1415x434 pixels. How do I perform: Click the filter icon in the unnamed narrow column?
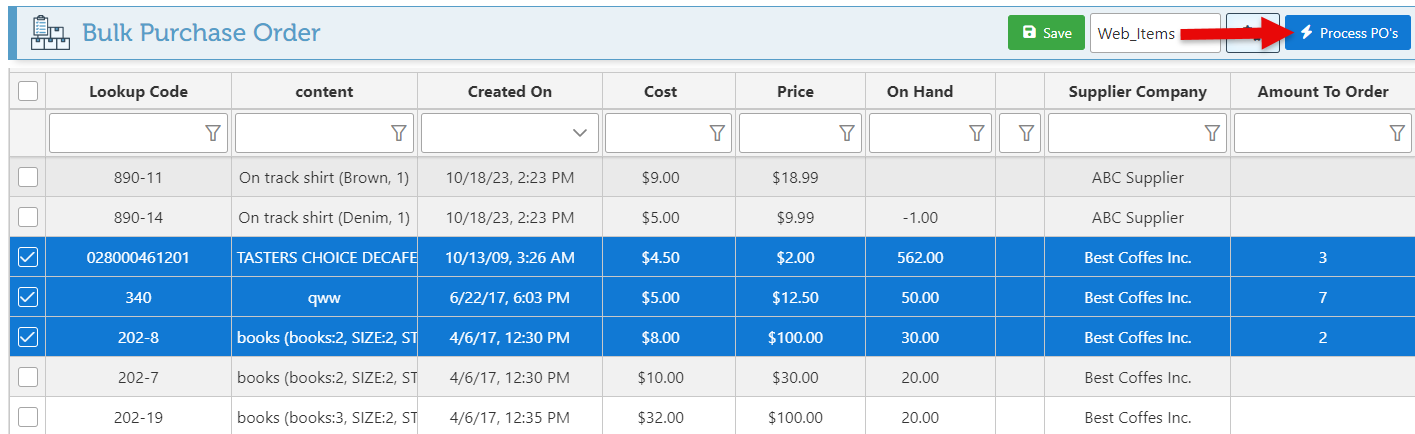click(x=1025, y=133)
